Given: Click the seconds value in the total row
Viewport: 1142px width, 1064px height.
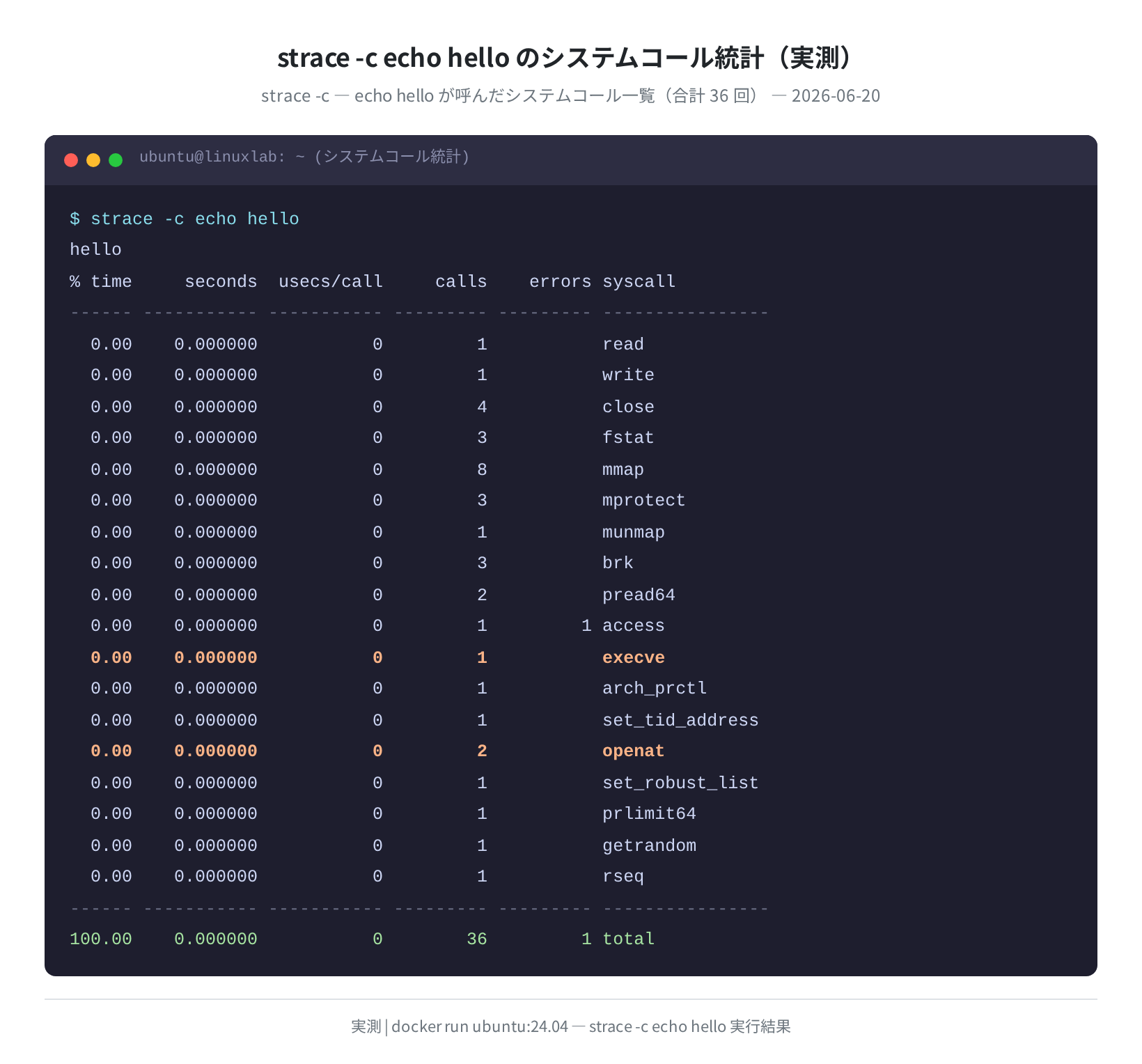Looking at the screenshot, I should coord(216,939).
